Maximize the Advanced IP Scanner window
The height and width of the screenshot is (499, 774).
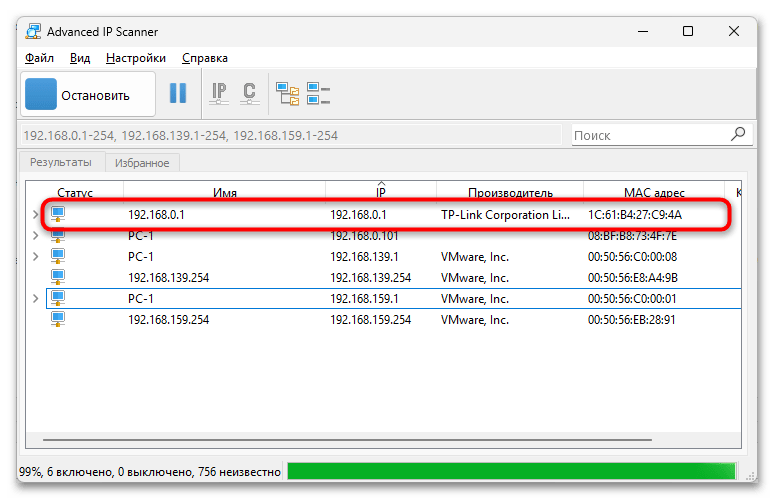pyautogui.click(x=688, y=32)
